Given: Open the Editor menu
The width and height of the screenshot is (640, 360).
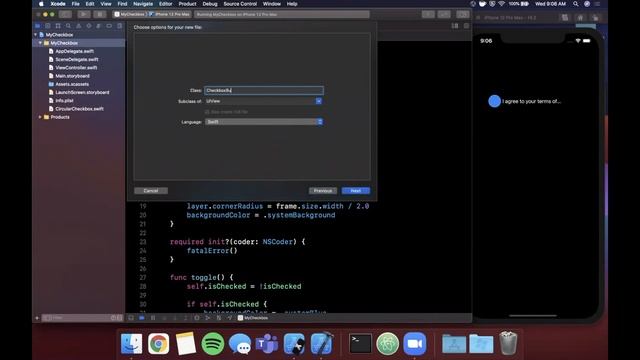Looking at the screenshot, I should click(165, 4).
